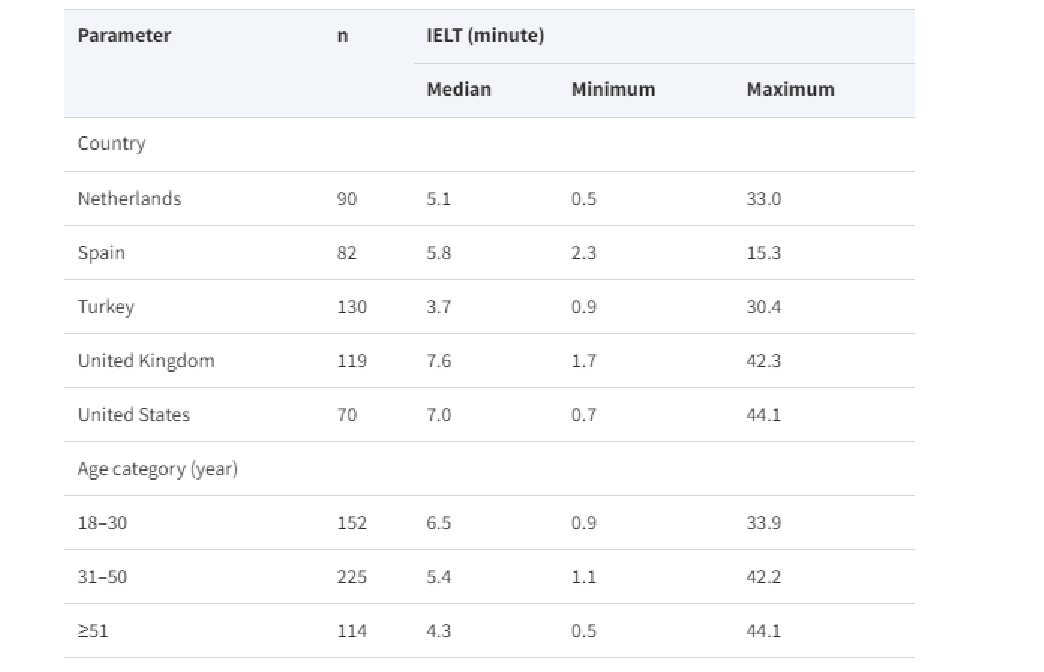Select the Age category (year) label
Image resolution: width=1044 pixels, height=672 pixels.
[157, 469]
